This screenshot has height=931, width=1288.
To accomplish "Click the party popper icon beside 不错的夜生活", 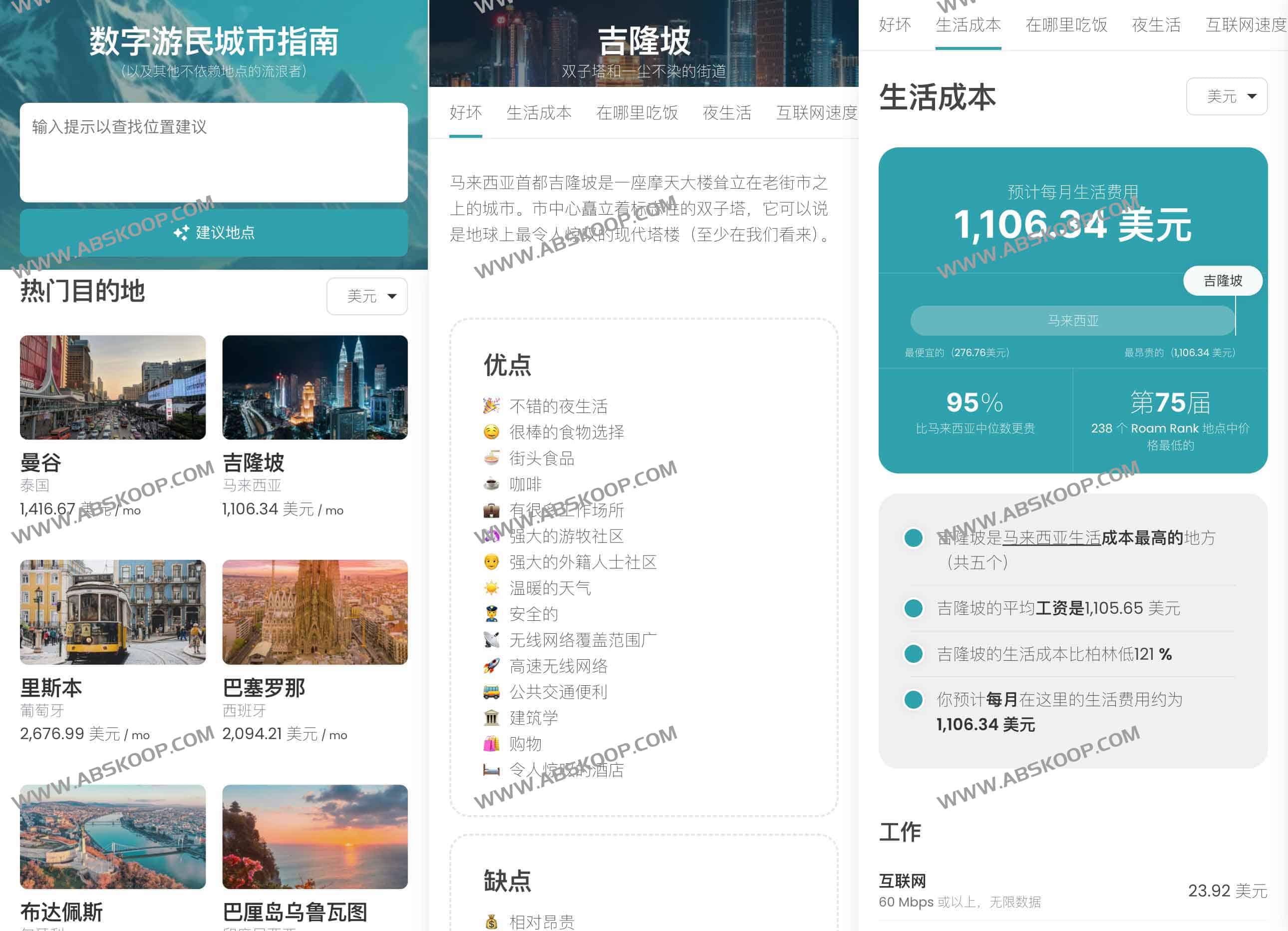I will 493,406.
